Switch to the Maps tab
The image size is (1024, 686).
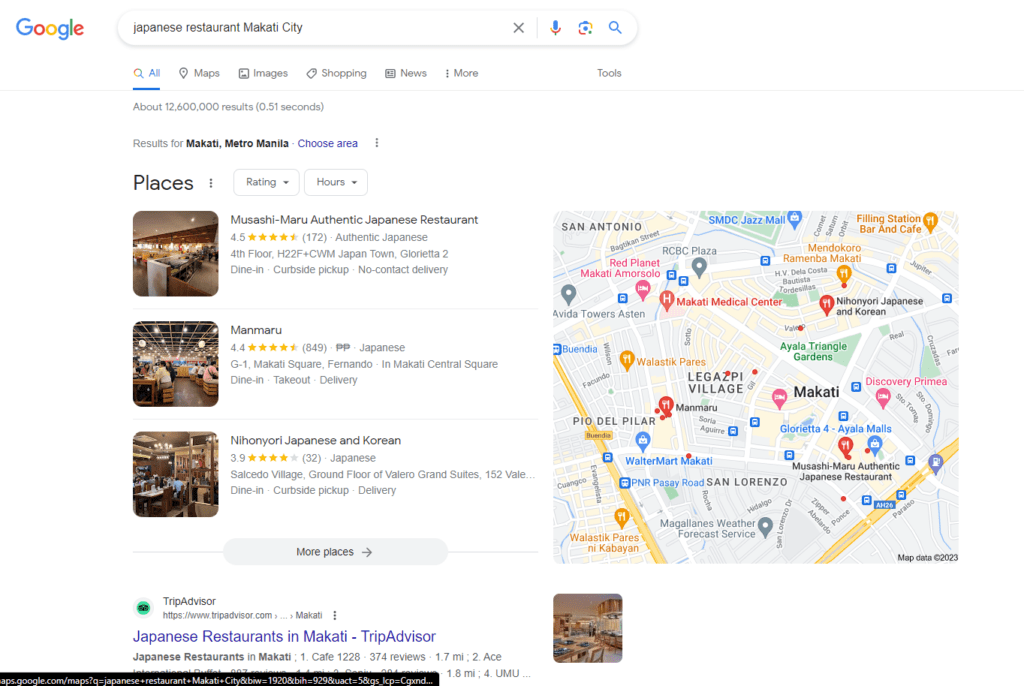pyautogui.click(x=199, y=73)
